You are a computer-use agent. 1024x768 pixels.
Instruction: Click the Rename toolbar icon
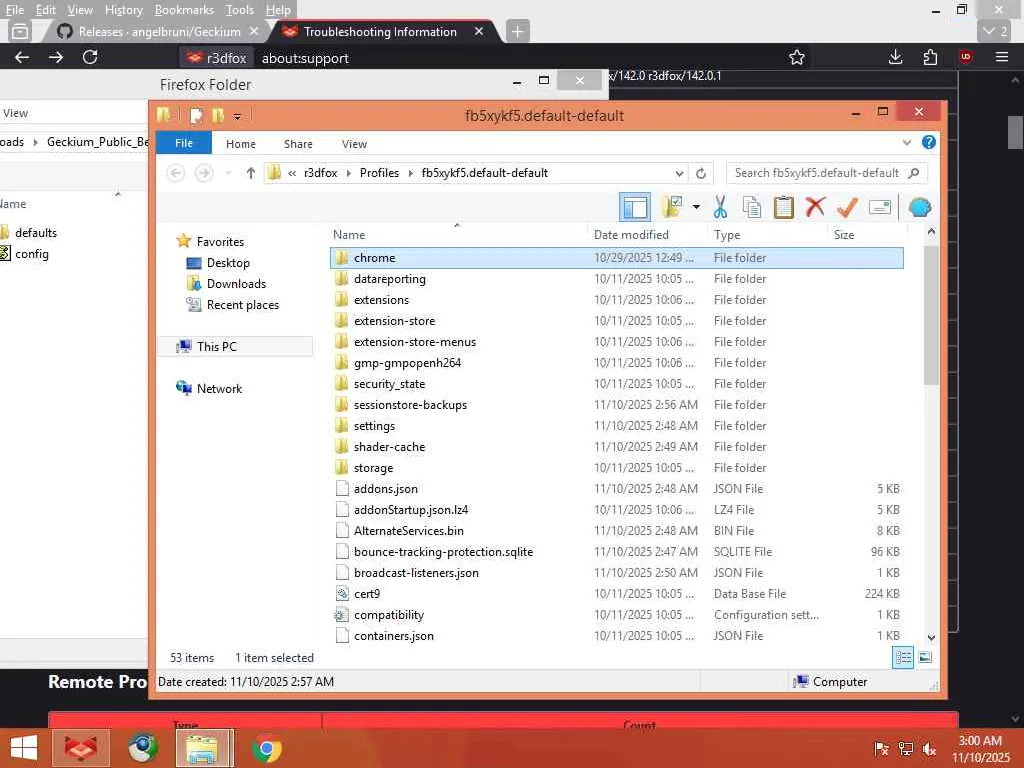tap(880, 207)
